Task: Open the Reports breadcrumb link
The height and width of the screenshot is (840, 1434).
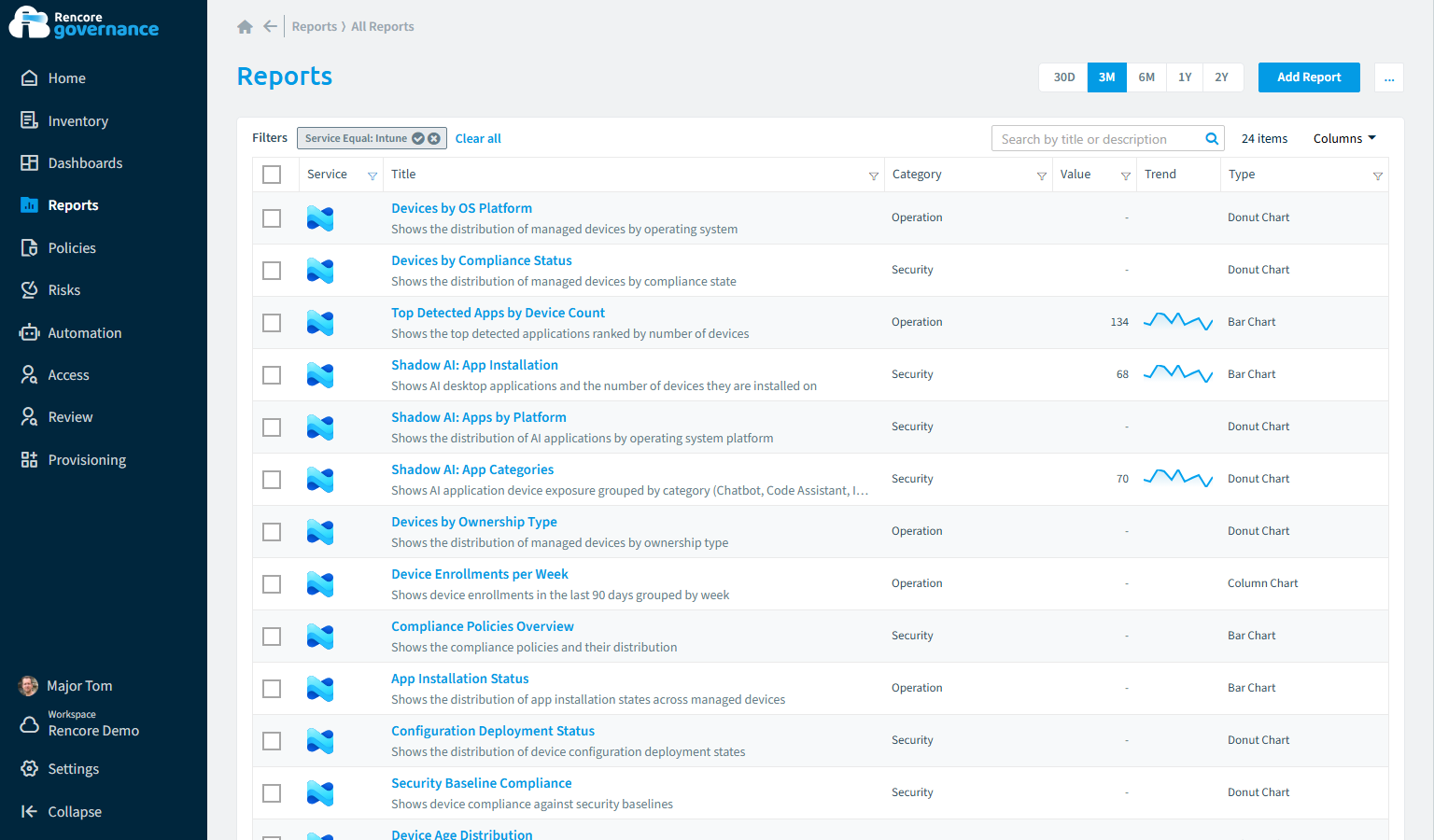Action: [x=314, y=26]
